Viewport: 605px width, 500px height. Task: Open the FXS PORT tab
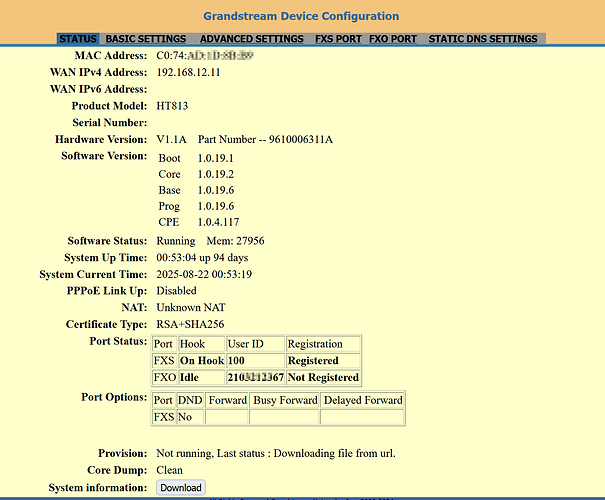coord(337,39)
